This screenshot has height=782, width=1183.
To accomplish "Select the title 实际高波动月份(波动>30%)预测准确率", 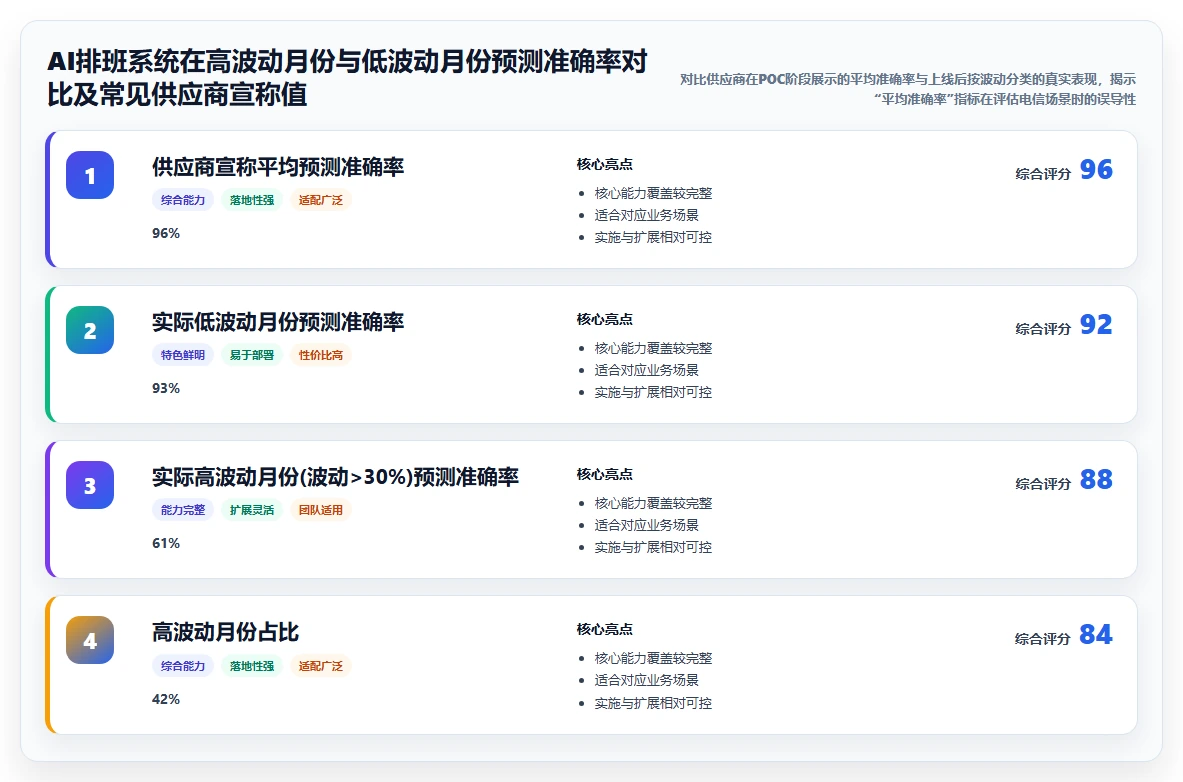I will [x=335, y=477].
